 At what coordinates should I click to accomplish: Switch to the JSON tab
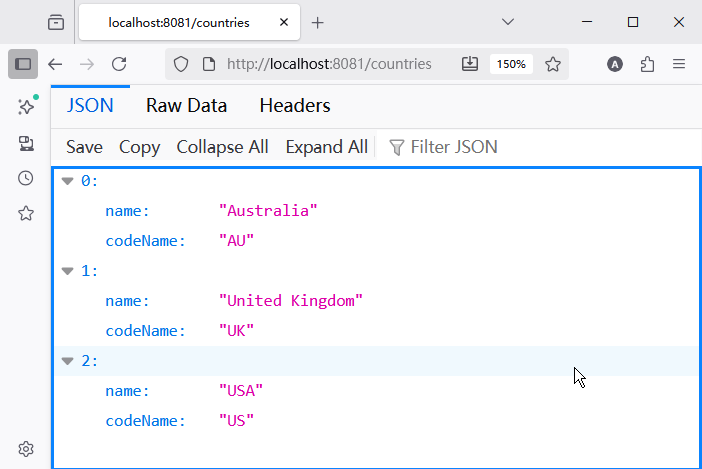click(90, 106)
